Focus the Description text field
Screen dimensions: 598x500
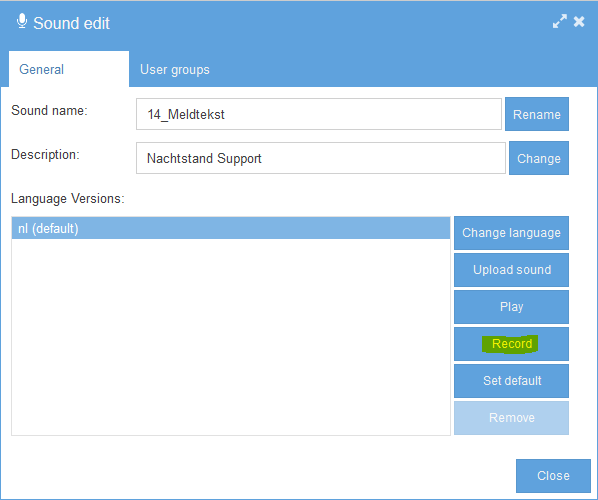coord(321,158)
